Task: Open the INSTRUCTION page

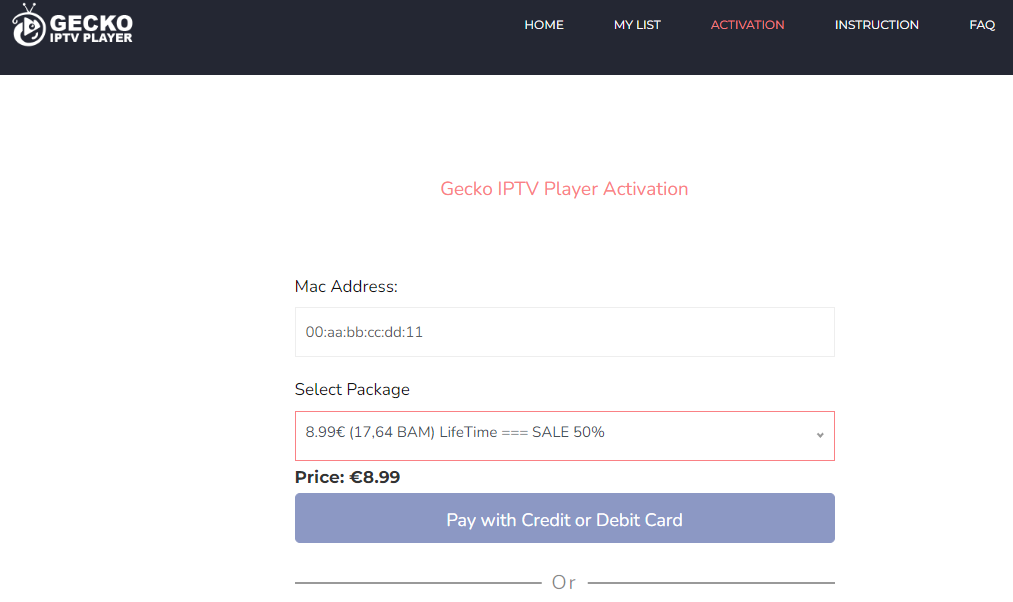Action: (876, 25)
